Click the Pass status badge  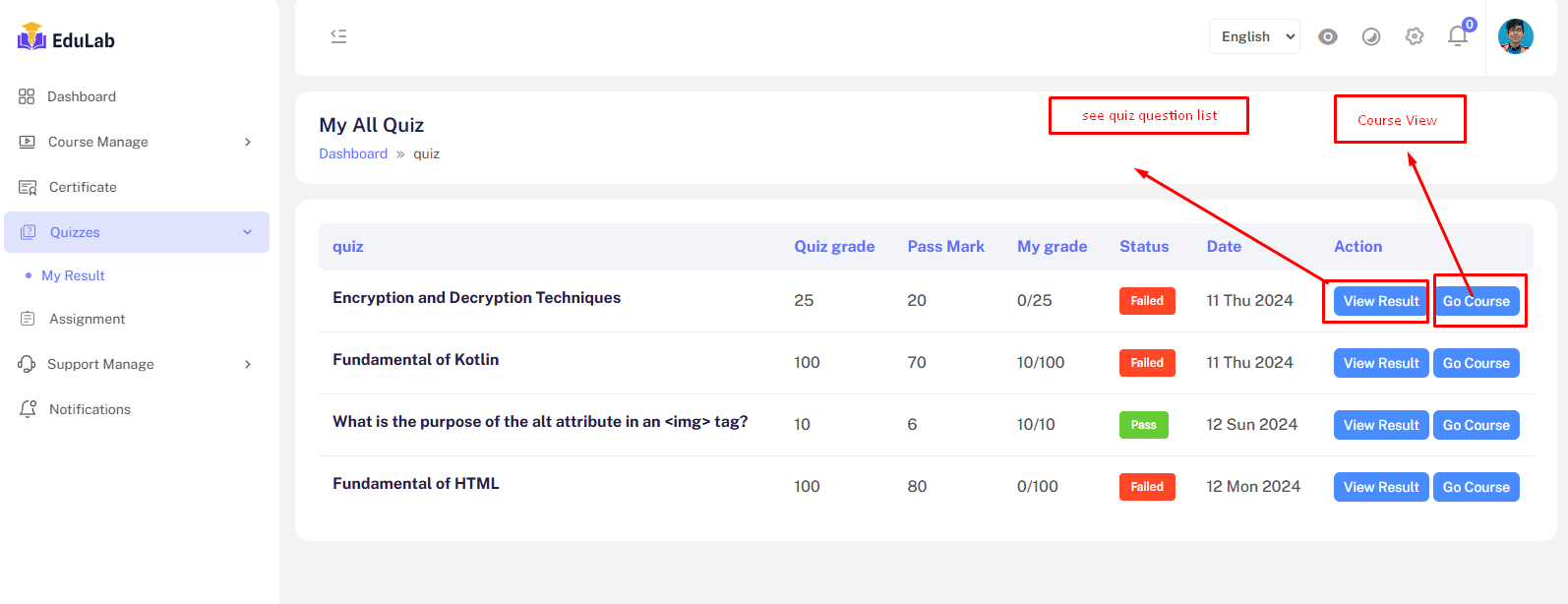tap(1143, 425)
